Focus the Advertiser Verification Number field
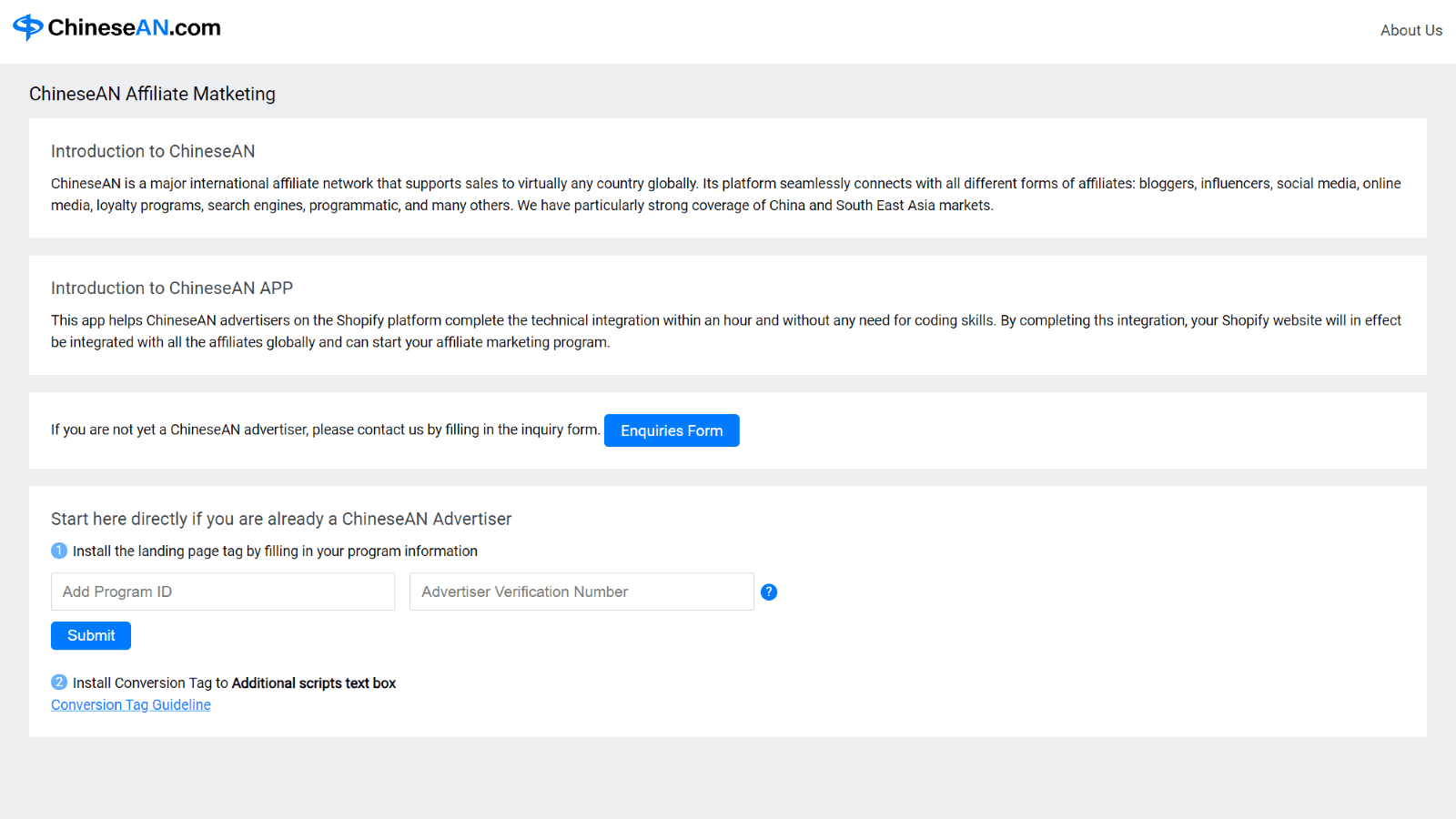The width and height of the screenshot is (1456, 819). point(581,591)
